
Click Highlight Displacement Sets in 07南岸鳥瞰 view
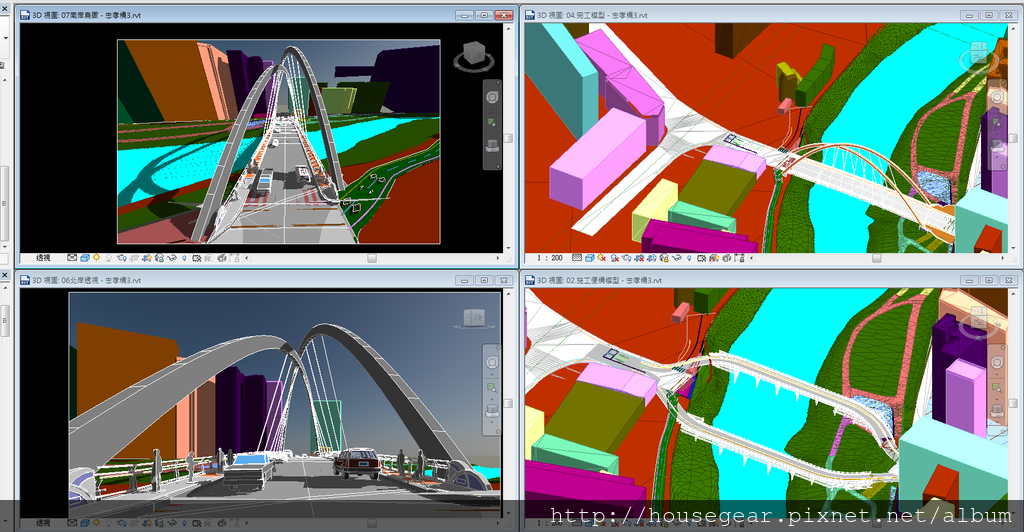click(221, 258)
